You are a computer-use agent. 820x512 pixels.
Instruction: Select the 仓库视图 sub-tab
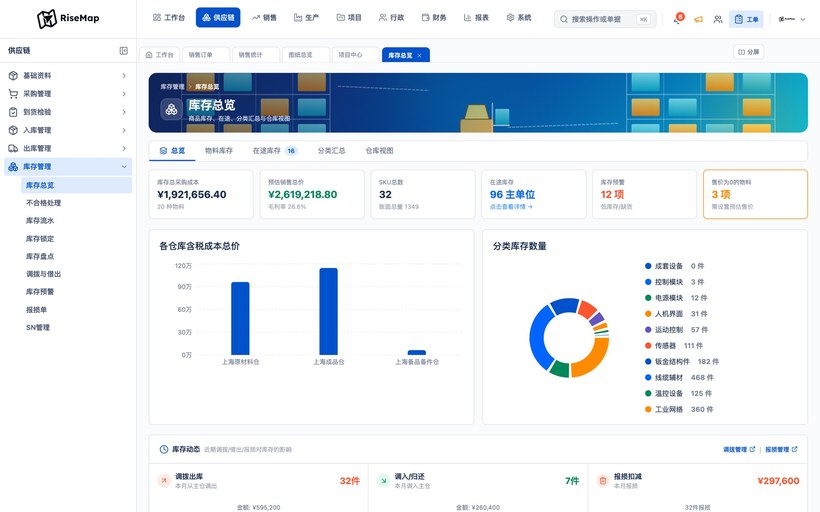[379, 151]
